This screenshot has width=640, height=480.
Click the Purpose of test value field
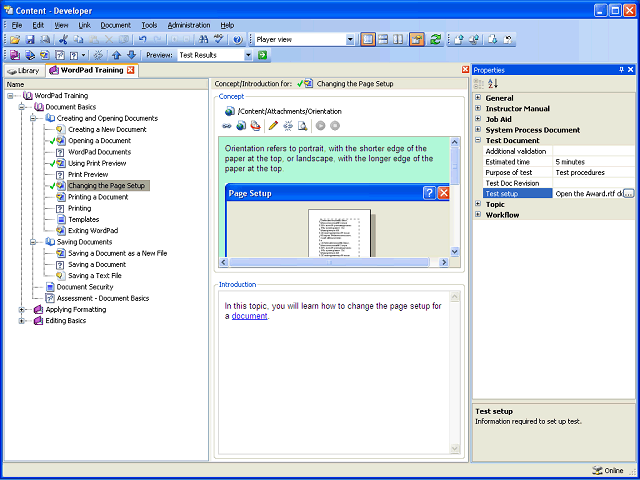[594, 173]
